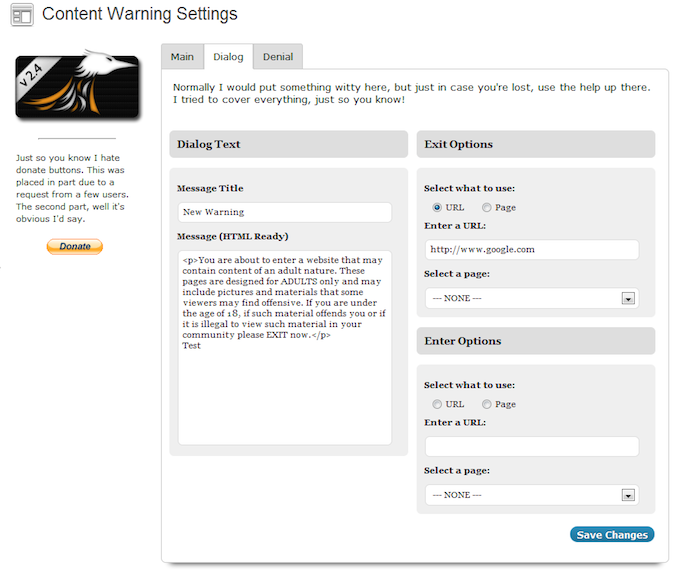The width and height of the screenshot is (689, 575).
Task: Click the empty Enter Options URL field
Action: tap(531, 446)
